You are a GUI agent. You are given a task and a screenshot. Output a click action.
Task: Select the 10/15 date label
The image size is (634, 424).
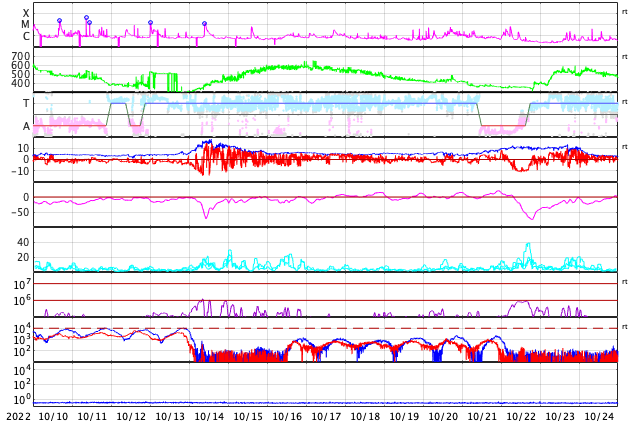coord(248,416)
